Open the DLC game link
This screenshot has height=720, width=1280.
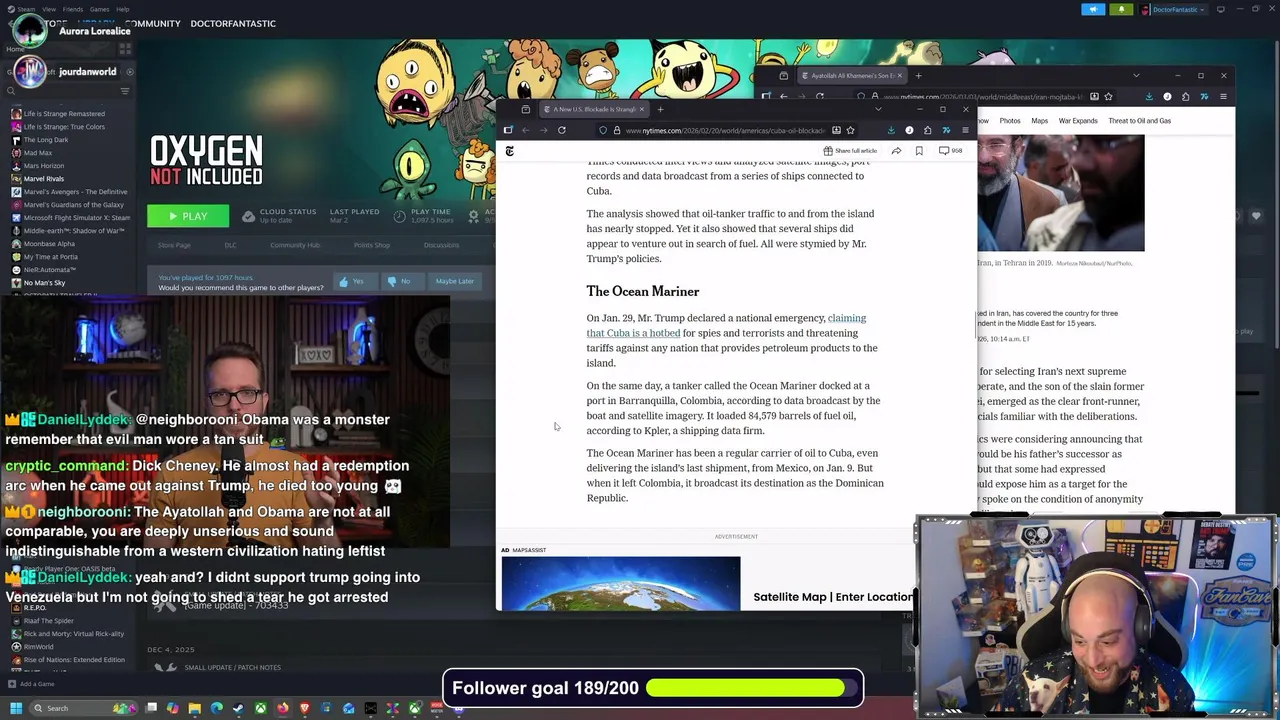pos(230,245)
